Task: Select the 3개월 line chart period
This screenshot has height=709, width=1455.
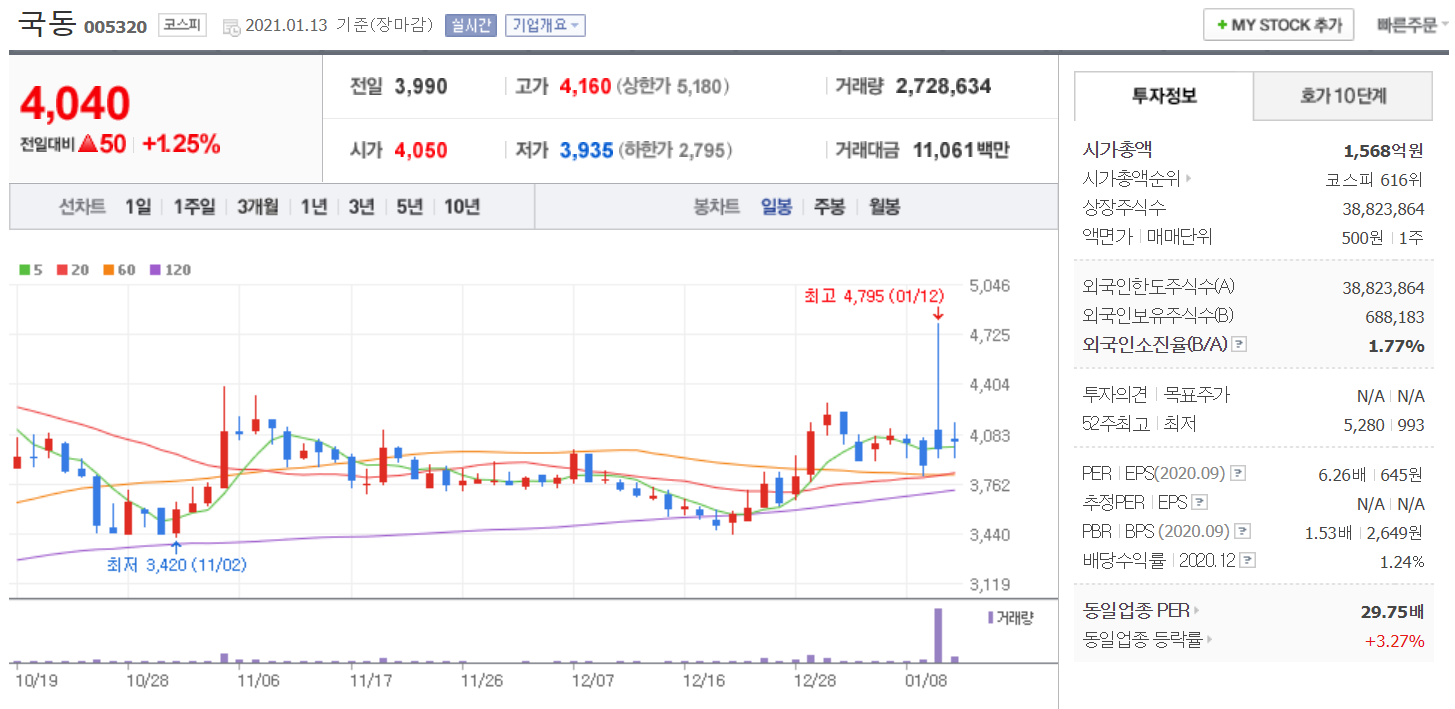Action: [x=257, y=206]
